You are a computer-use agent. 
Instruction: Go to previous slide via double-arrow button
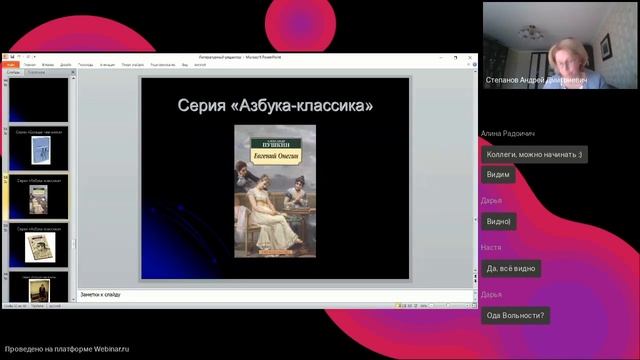(475, 276)
